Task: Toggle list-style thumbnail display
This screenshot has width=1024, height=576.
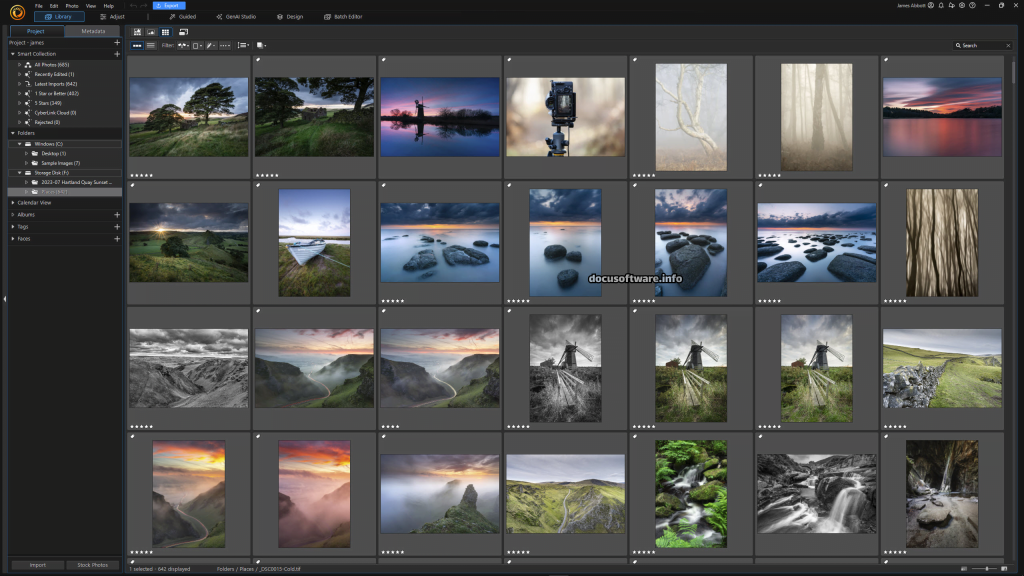Action: point(151,45)
